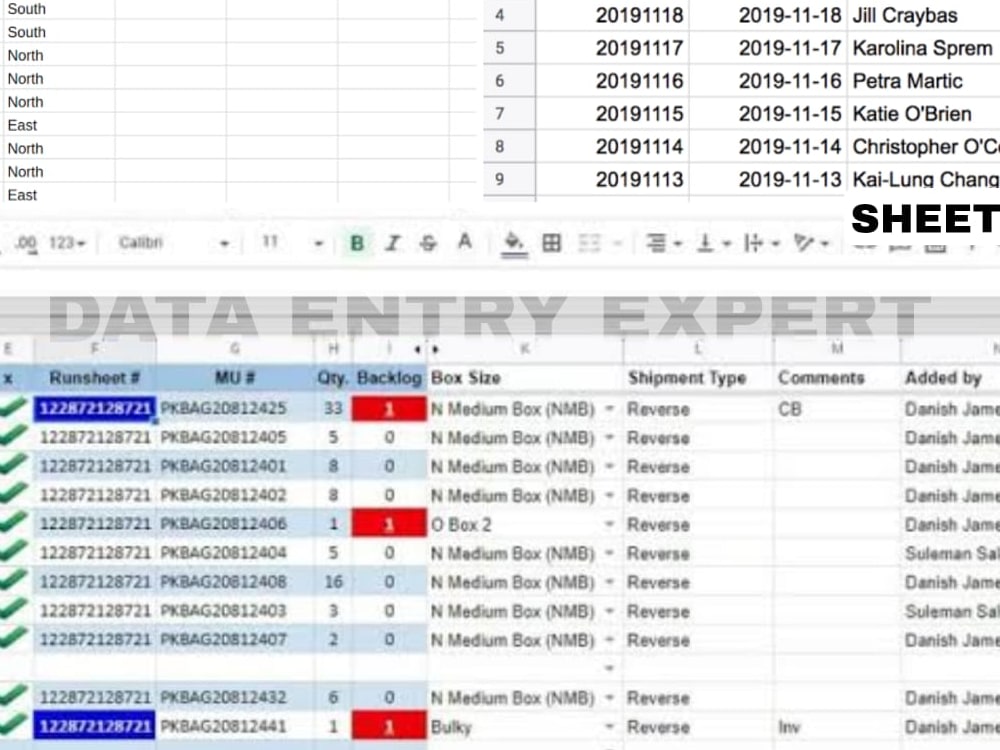Apply strikethrough formatting

coord(429,243)
